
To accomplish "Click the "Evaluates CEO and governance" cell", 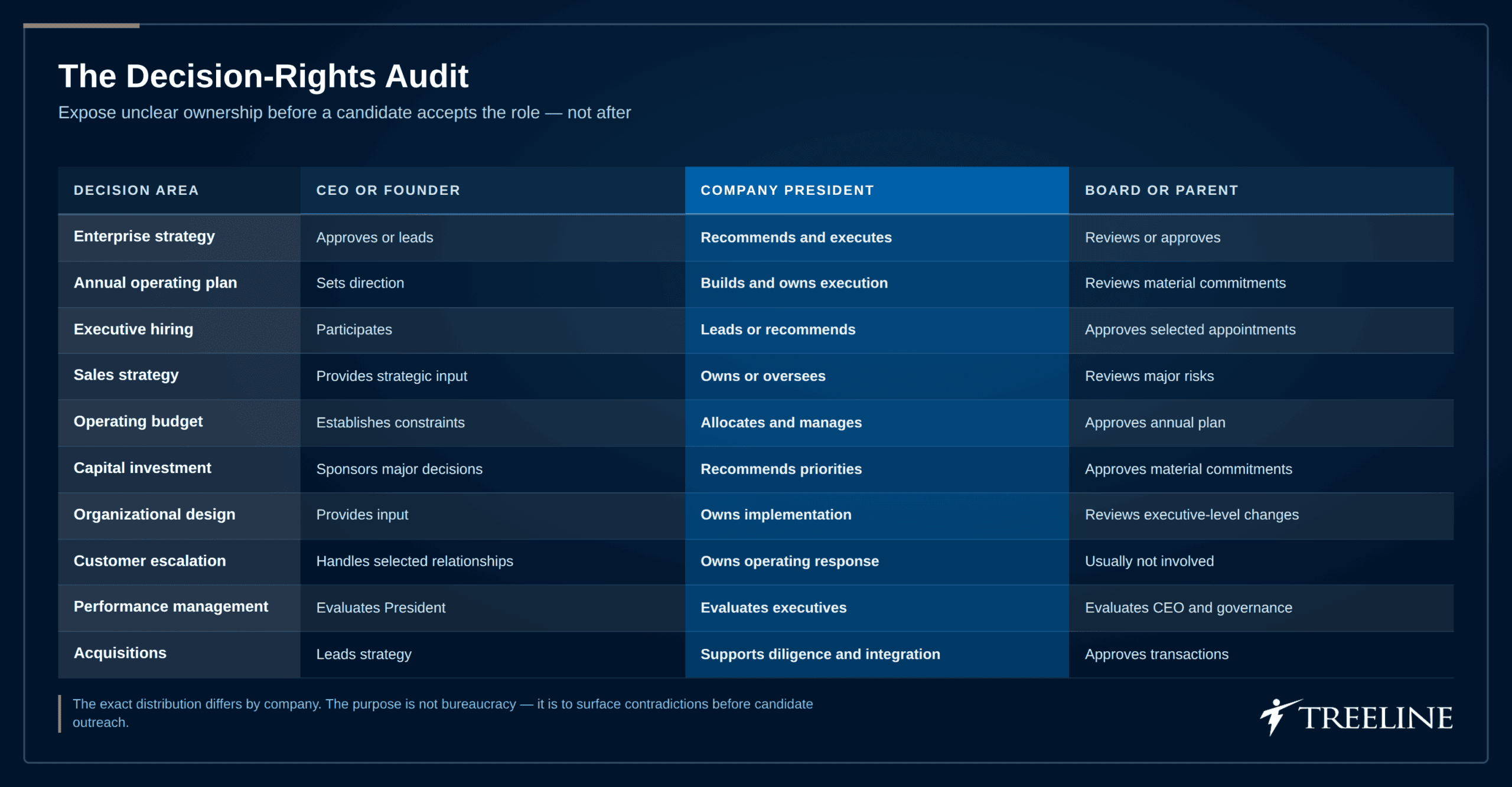I will click(x=1261, y=608).
